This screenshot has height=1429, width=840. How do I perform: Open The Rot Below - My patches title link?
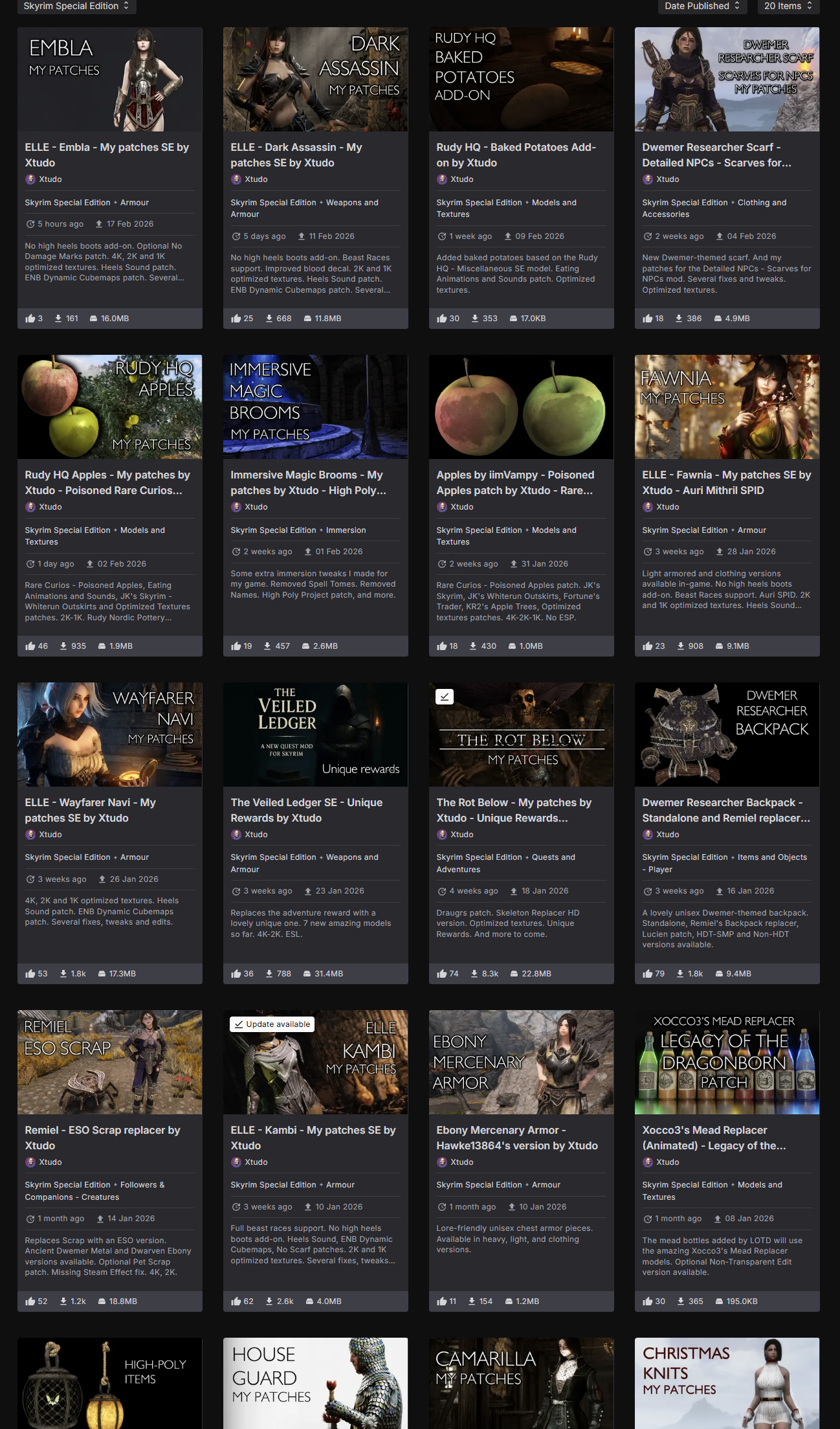(x=514, y=811)
